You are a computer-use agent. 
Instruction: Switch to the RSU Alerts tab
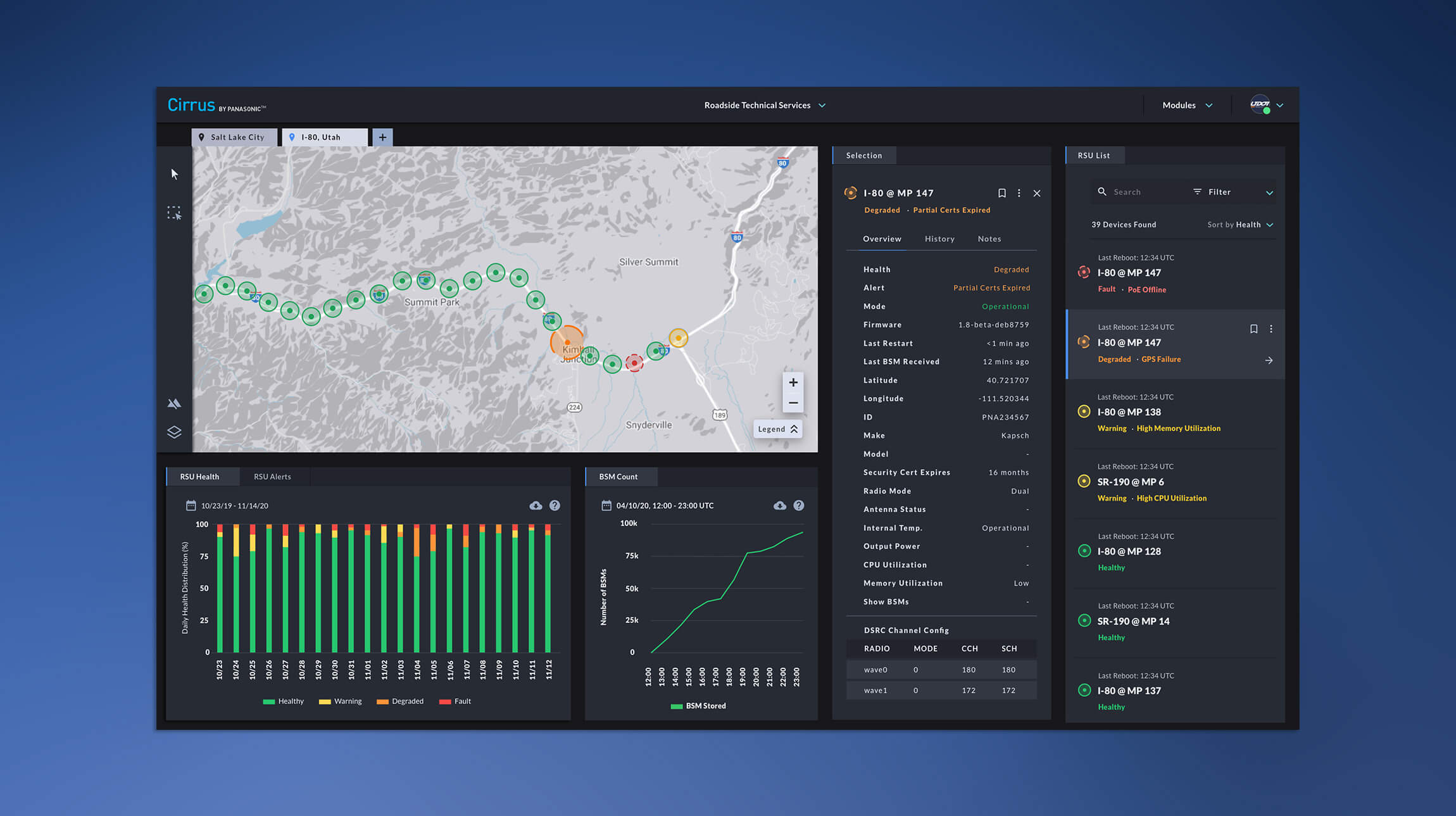point(272,477)
